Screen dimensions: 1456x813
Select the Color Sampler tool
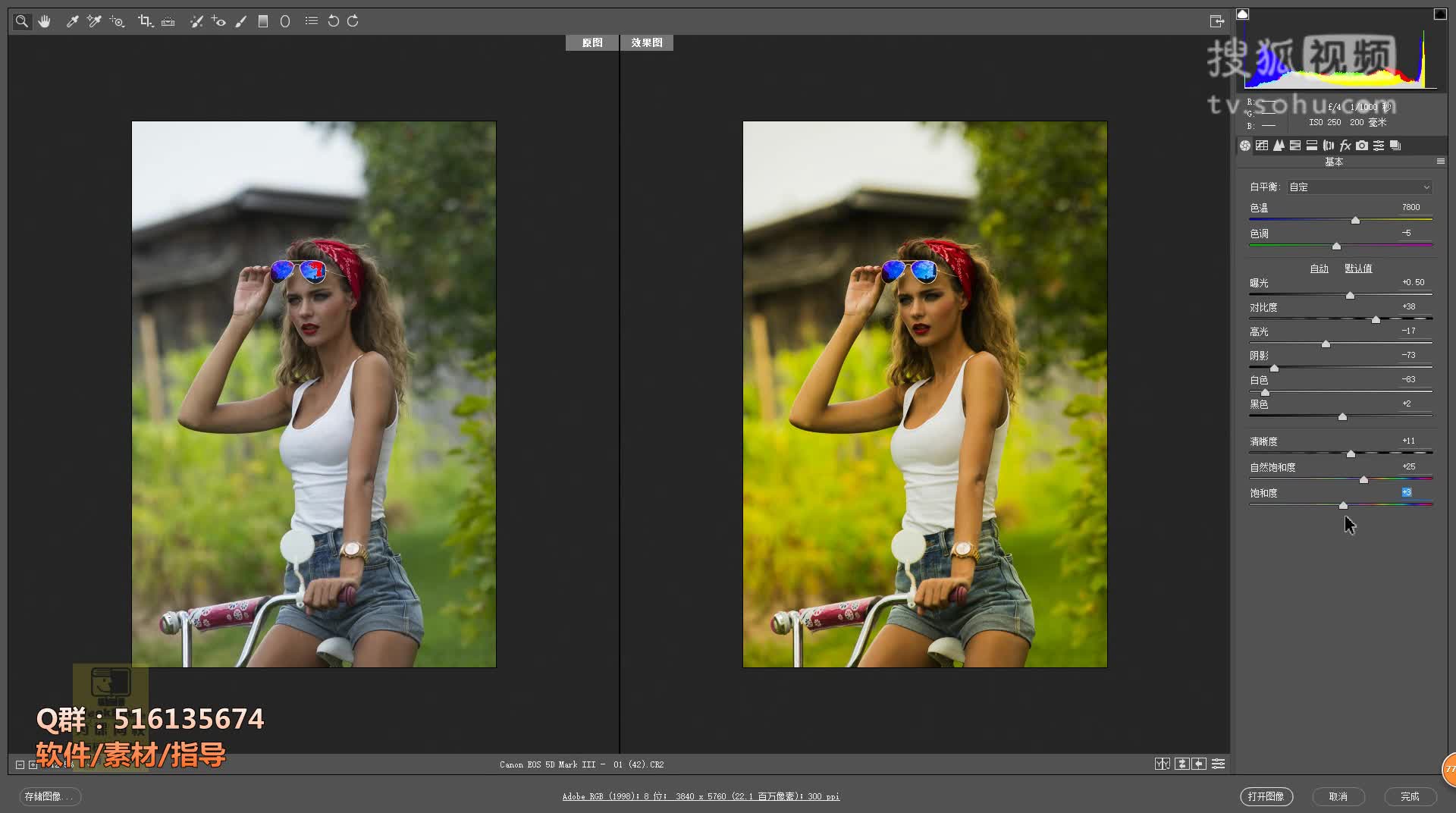pos(94,21)
